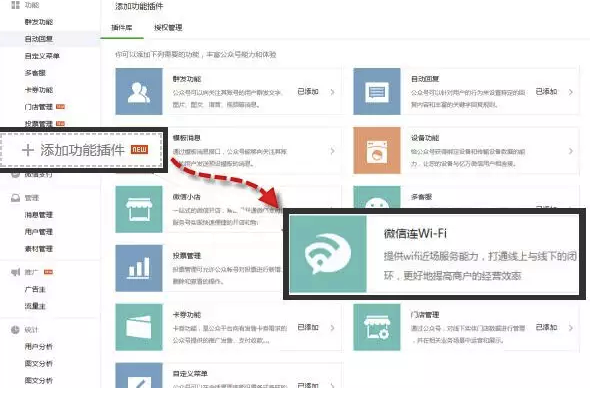The width and height of the screenshot is (600, 403).
Task: Click the 模板消息 card title
Action: coord(187,138)
